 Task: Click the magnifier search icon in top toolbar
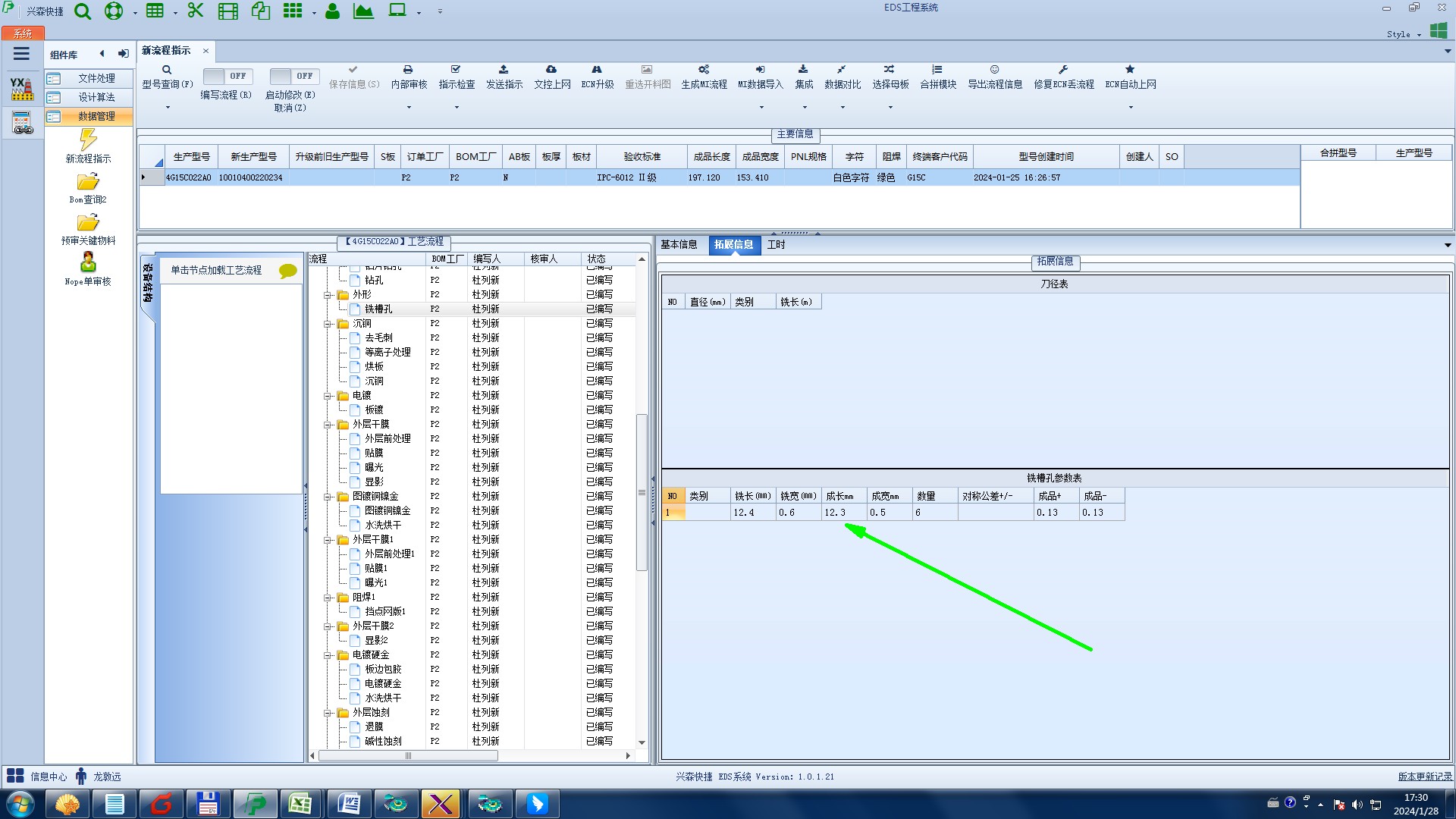83,11
